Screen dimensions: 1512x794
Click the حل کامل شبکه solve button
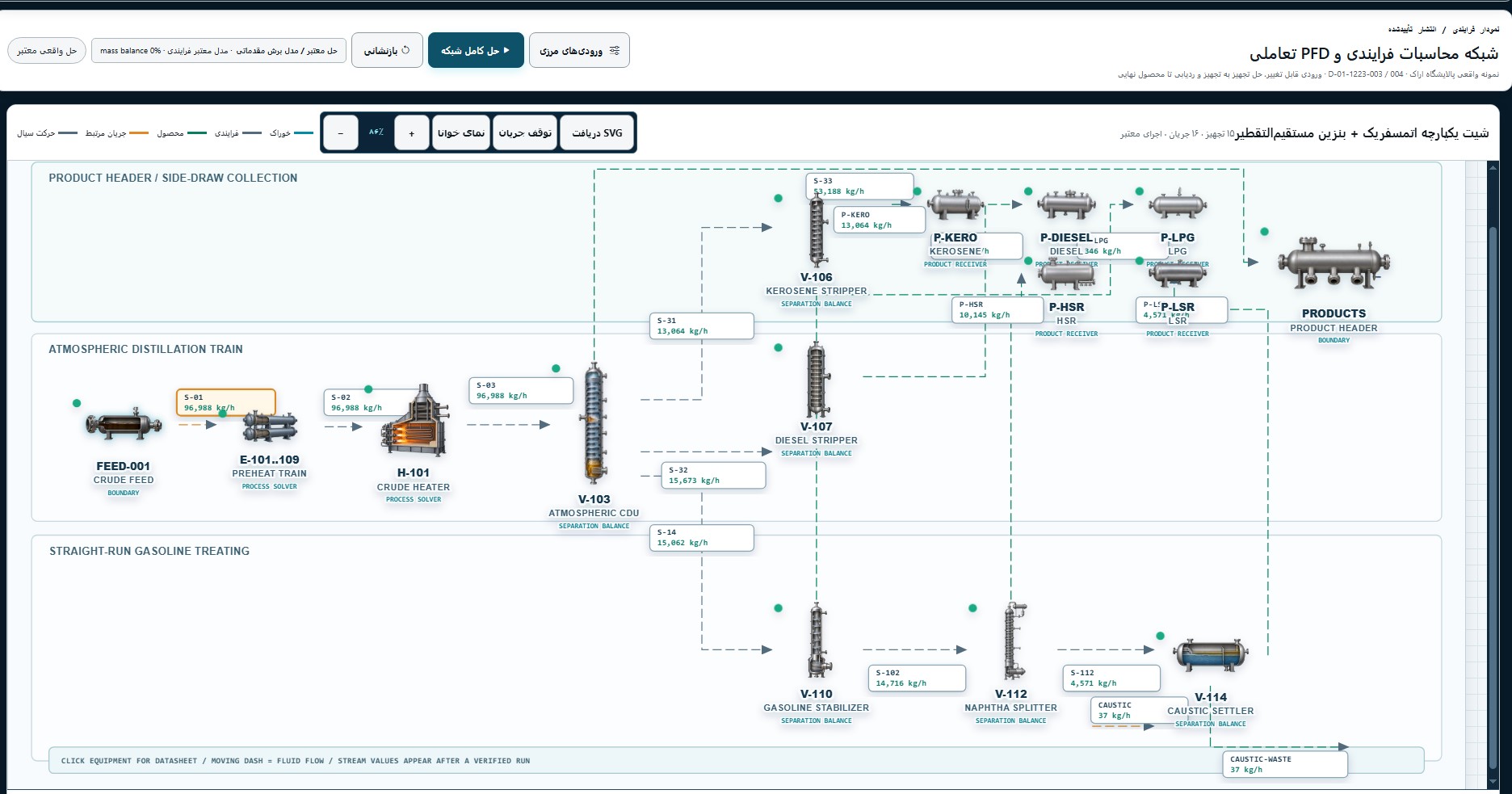click(476, 50)
